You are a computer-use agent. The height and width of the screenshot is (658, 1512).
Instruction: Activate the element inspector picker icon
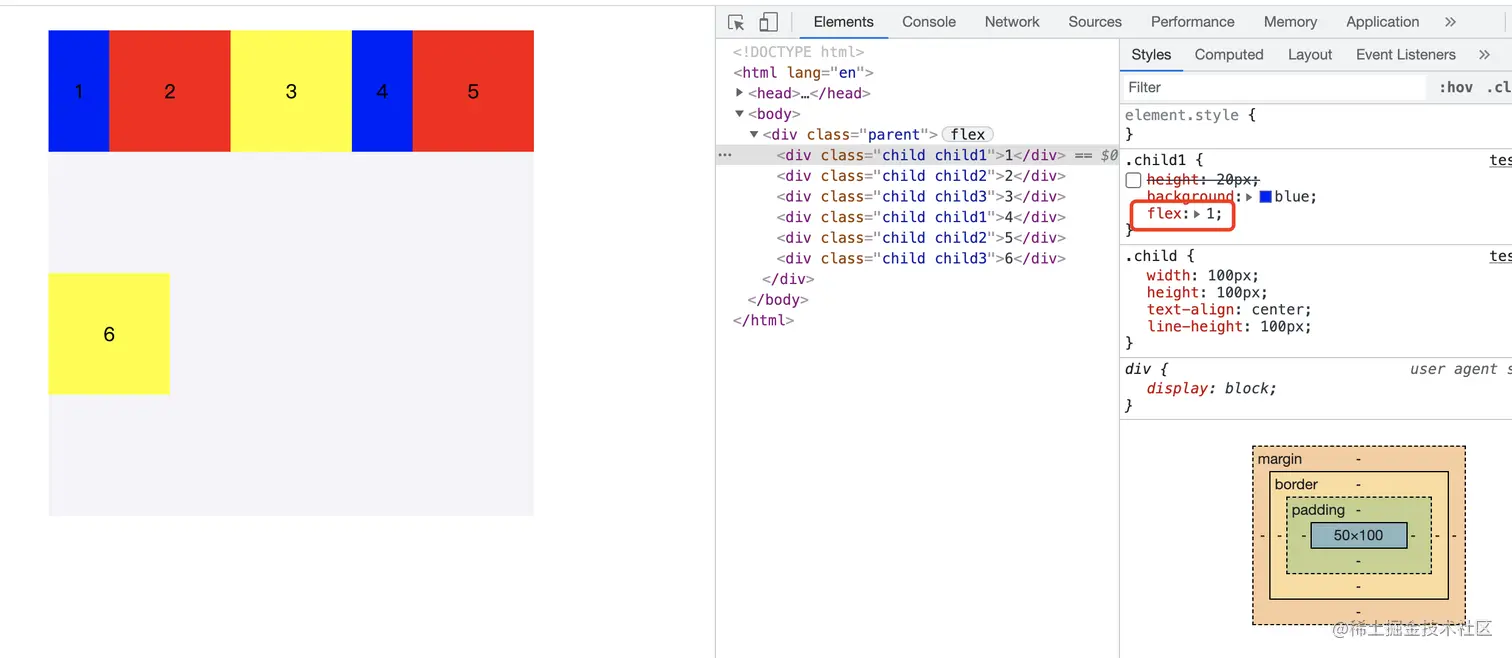736,22
